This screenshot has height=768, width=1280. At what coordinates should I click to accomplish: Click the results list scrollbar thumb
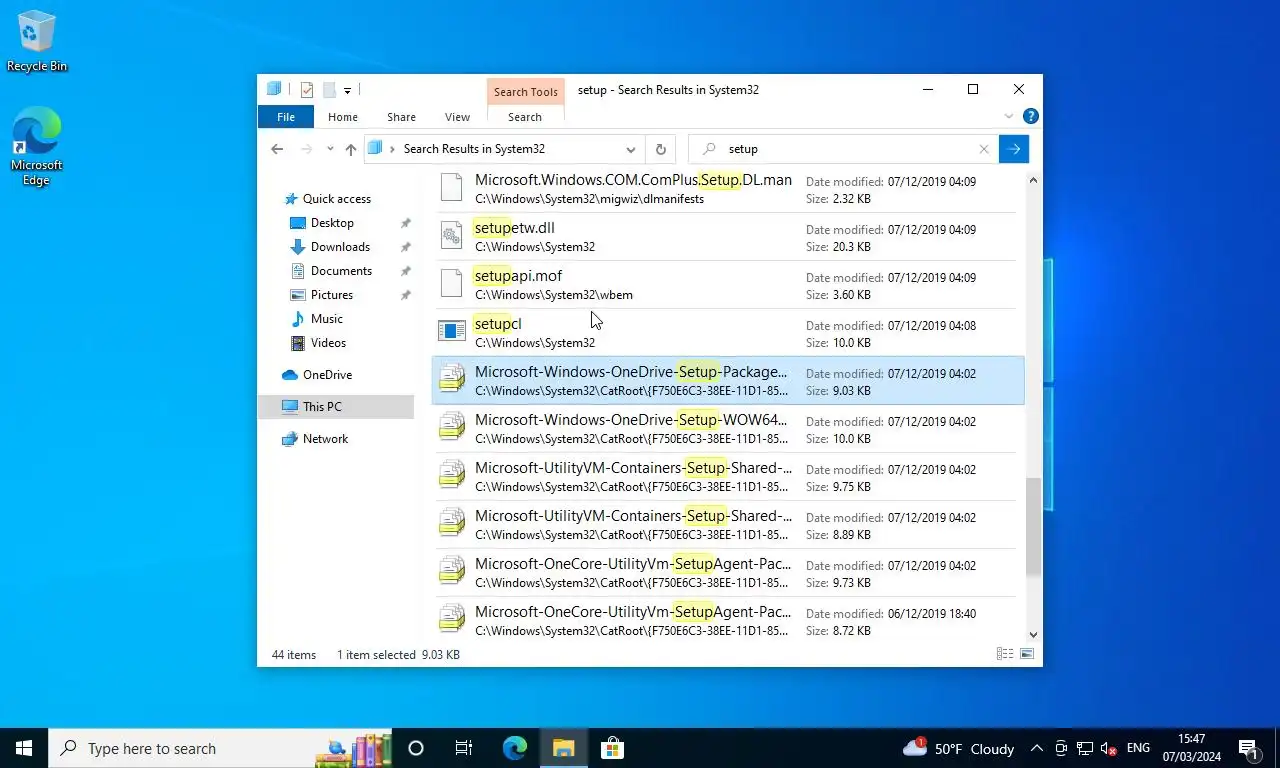1033,527
